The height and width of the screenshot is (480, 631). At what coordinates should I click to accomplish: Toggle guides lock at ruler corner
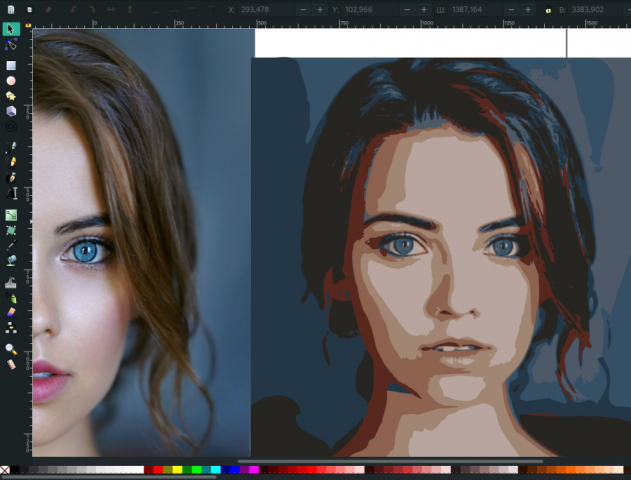28,25
